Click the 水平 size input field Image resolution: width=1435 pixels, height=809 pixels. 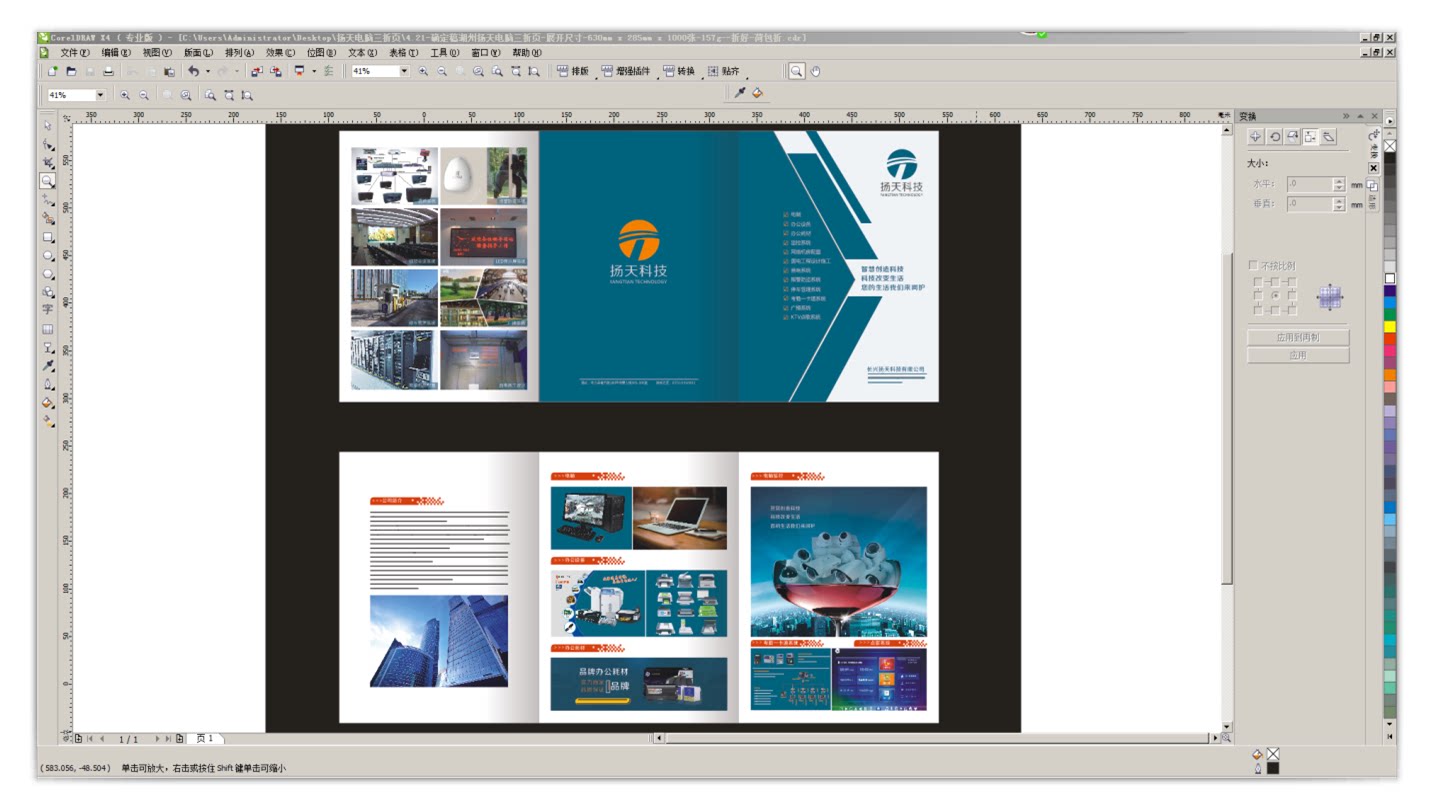coord(1310,184)
